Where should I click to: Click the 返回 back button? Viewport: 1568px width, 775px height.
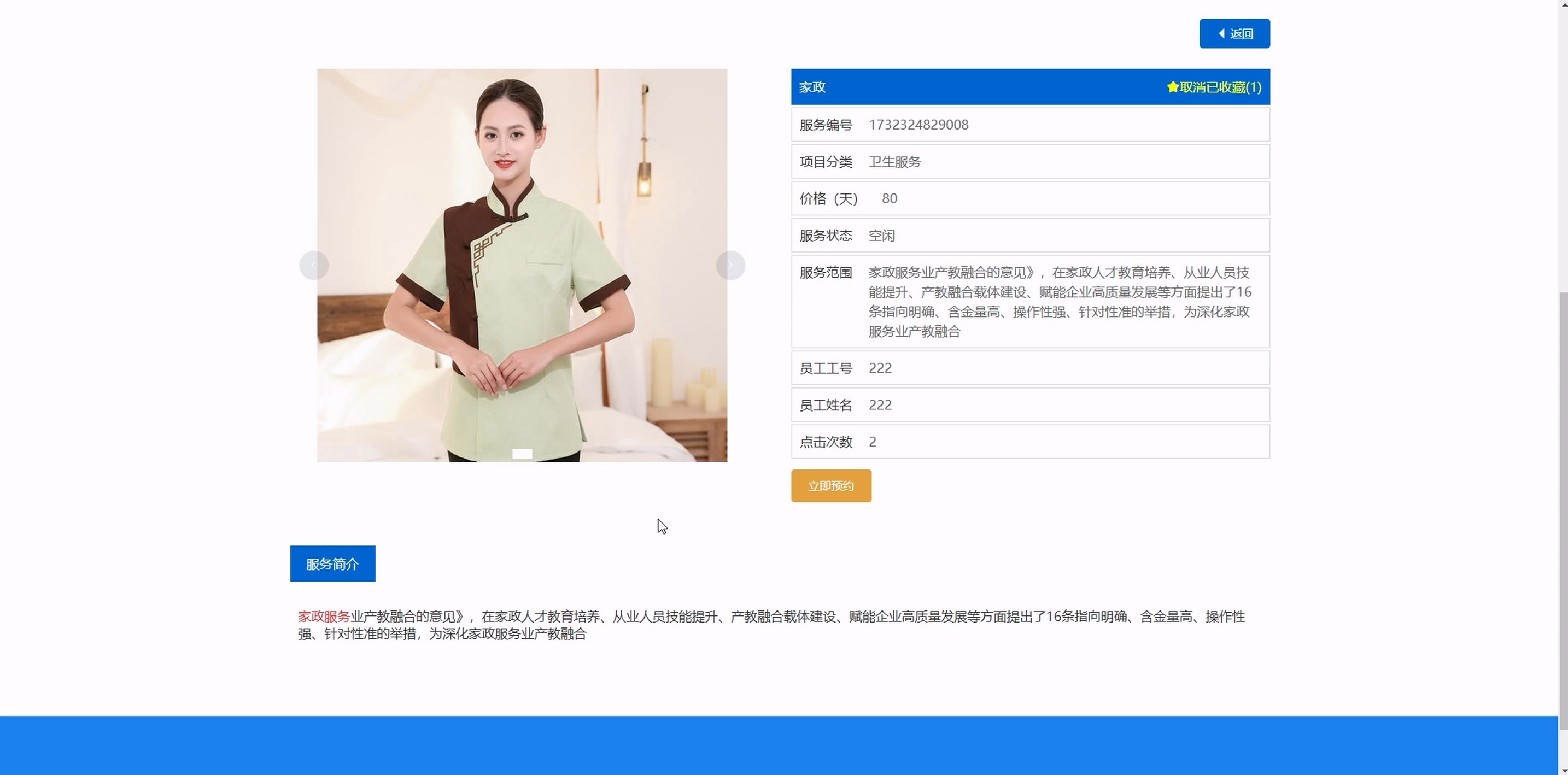[x=1234, y=33]
